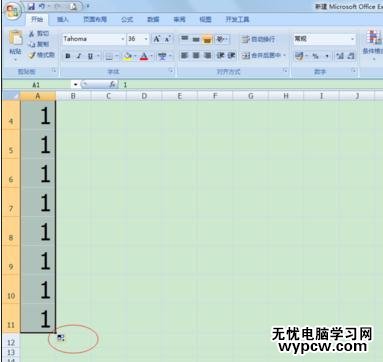Viewport: 383px width, 362px height.
Task: Switch to the 视图 (View) tab
Action: pyautogui.click(x=205, y=20)
